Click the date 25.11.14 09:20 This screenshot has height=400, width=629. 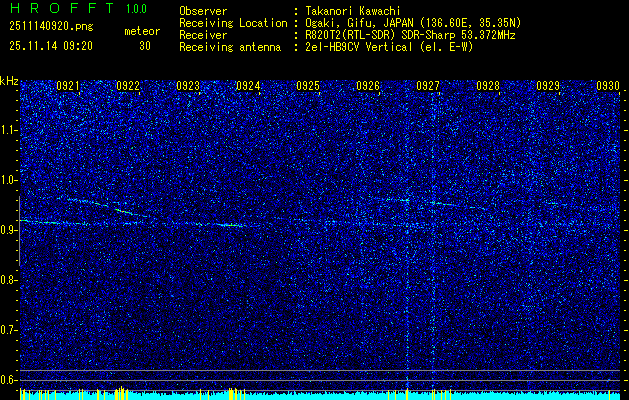[51, 46]
